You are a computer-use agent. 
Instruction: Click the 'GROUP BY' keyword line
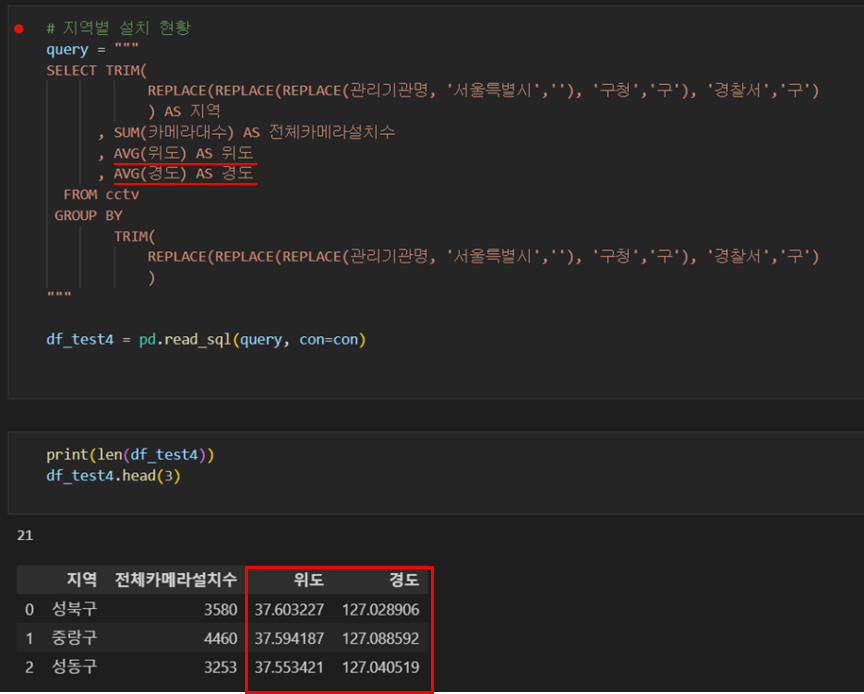click(x=88, y=216)
